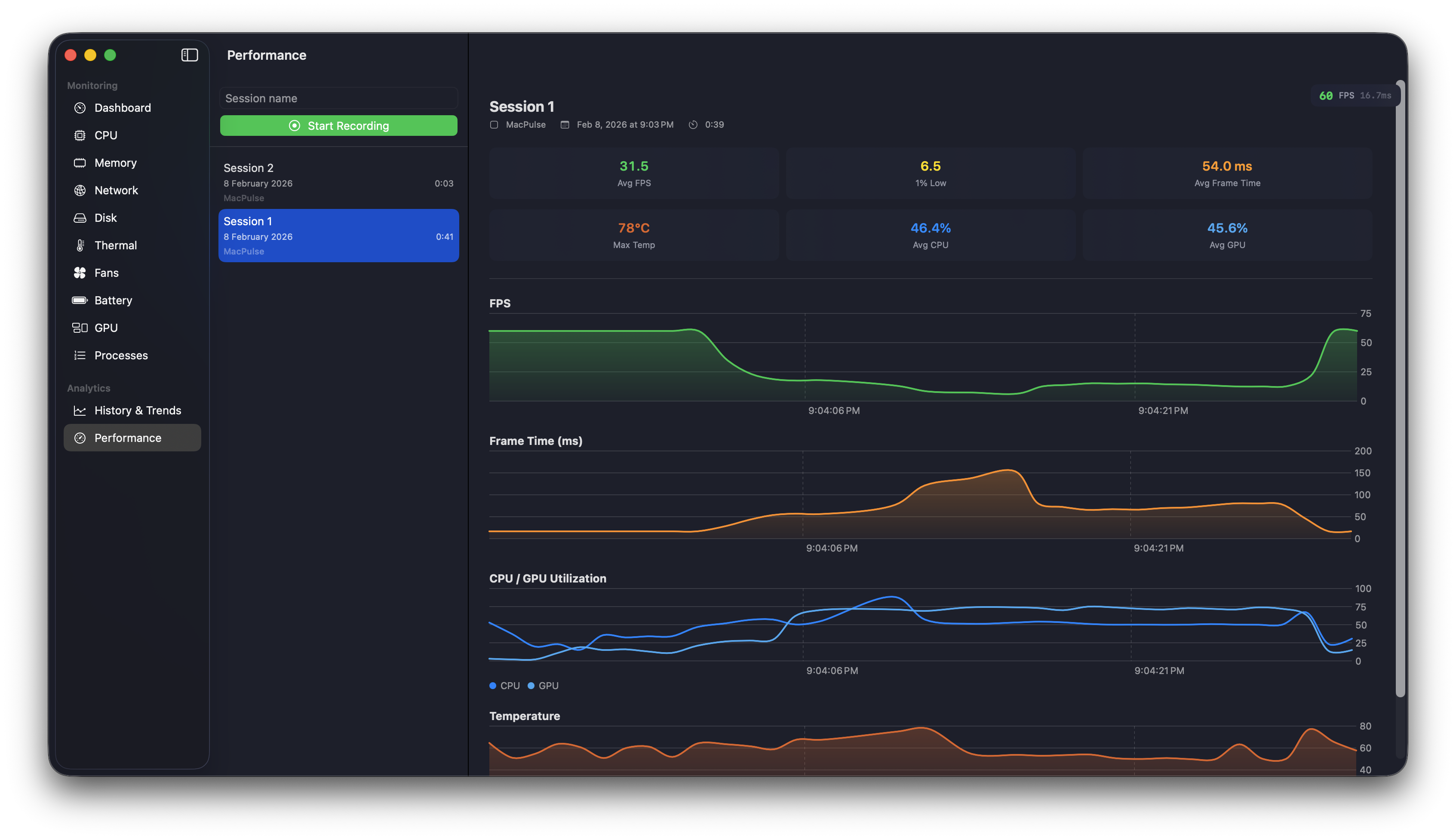1456x840 pixels.
Task: Check the Battery monitor
Action: (x=113, y=300)
